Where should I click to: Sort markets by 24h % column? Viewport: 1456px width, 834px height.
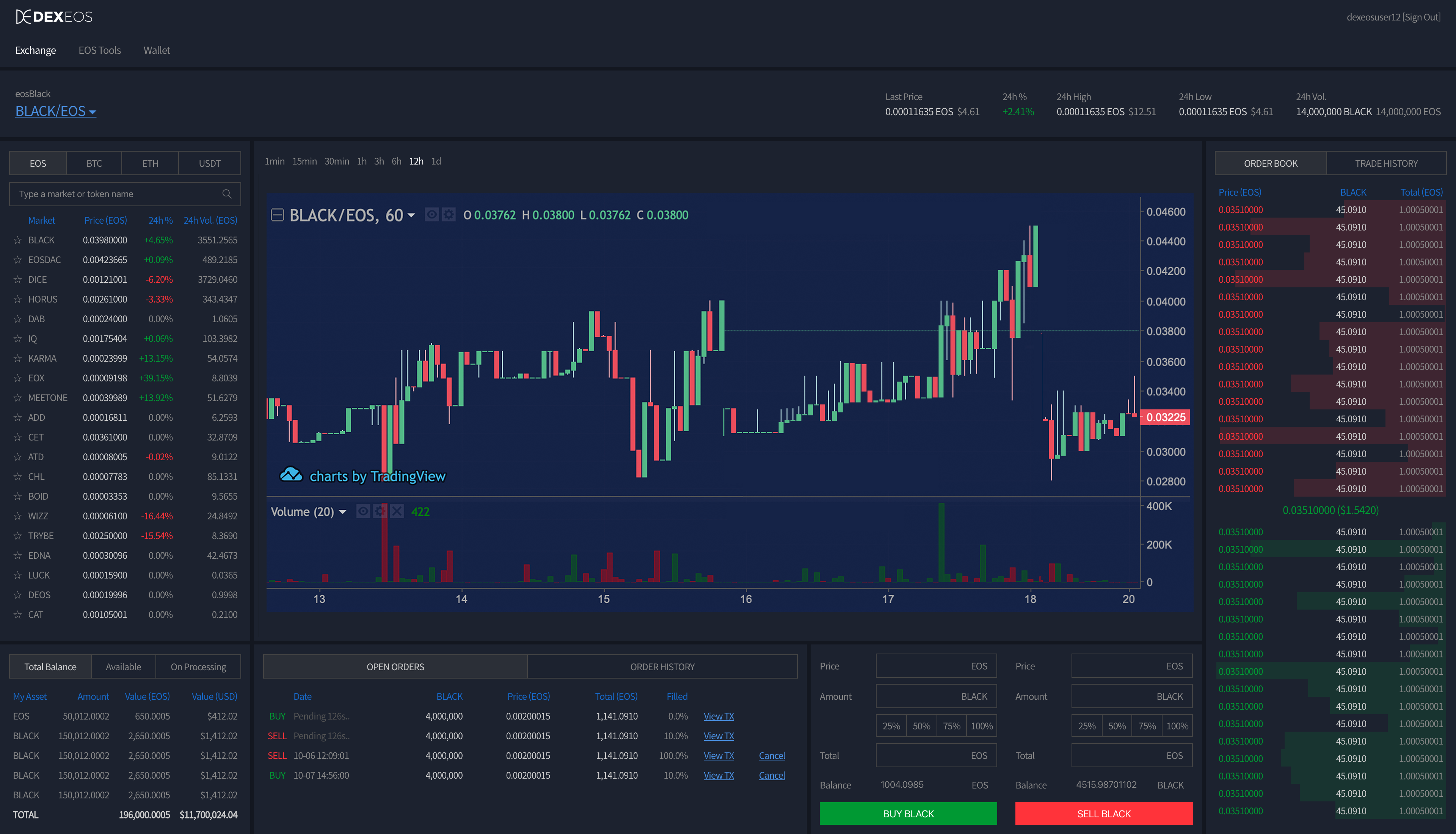160,221
